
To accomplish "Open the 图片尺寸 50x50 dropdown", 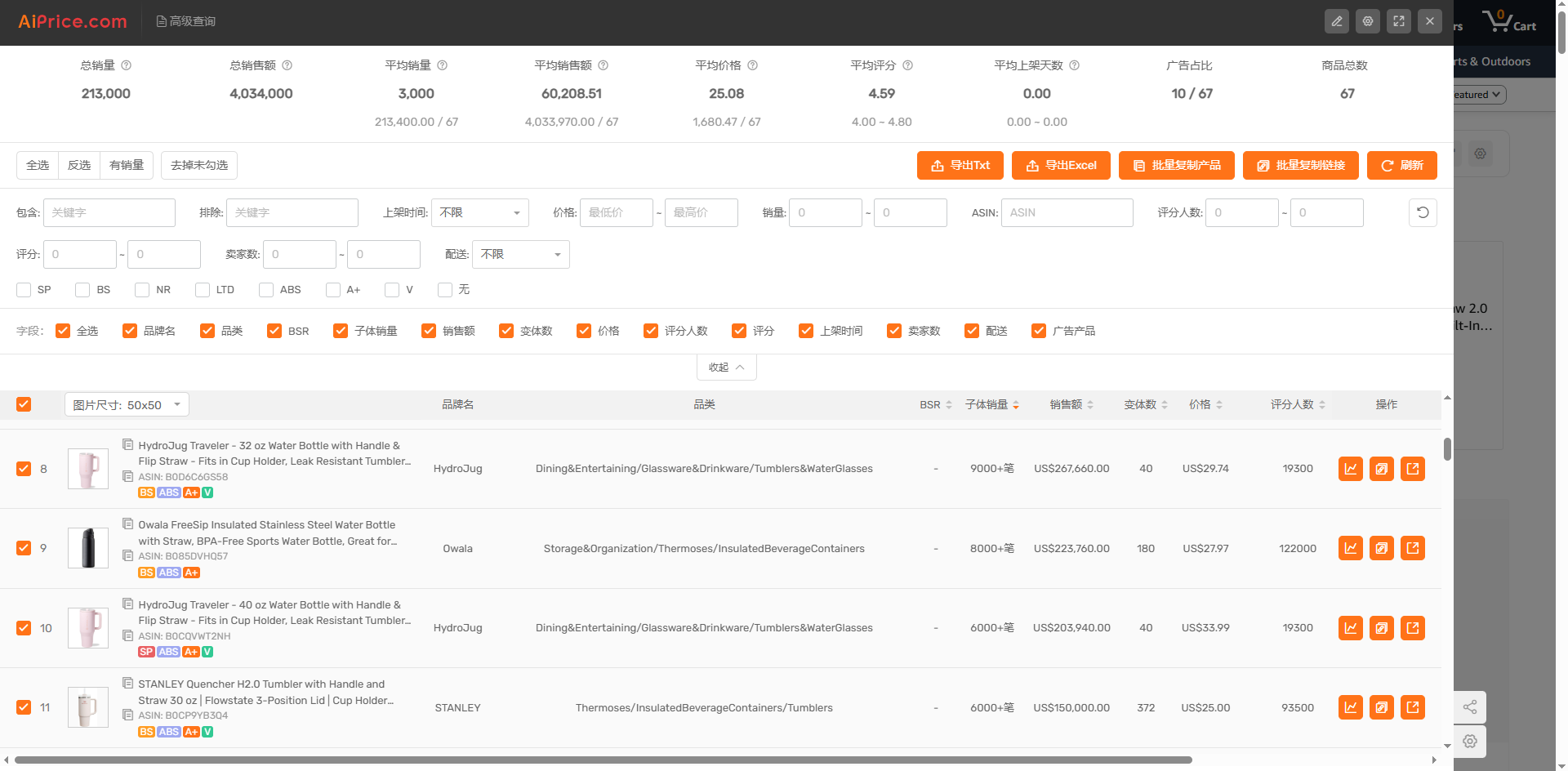I will tap(127, 404).
